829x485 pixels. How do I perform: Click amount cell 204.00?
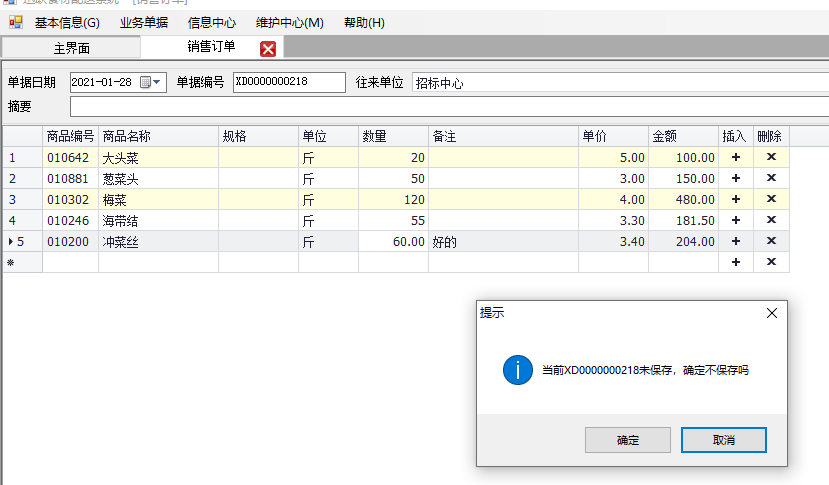(684, 241)
